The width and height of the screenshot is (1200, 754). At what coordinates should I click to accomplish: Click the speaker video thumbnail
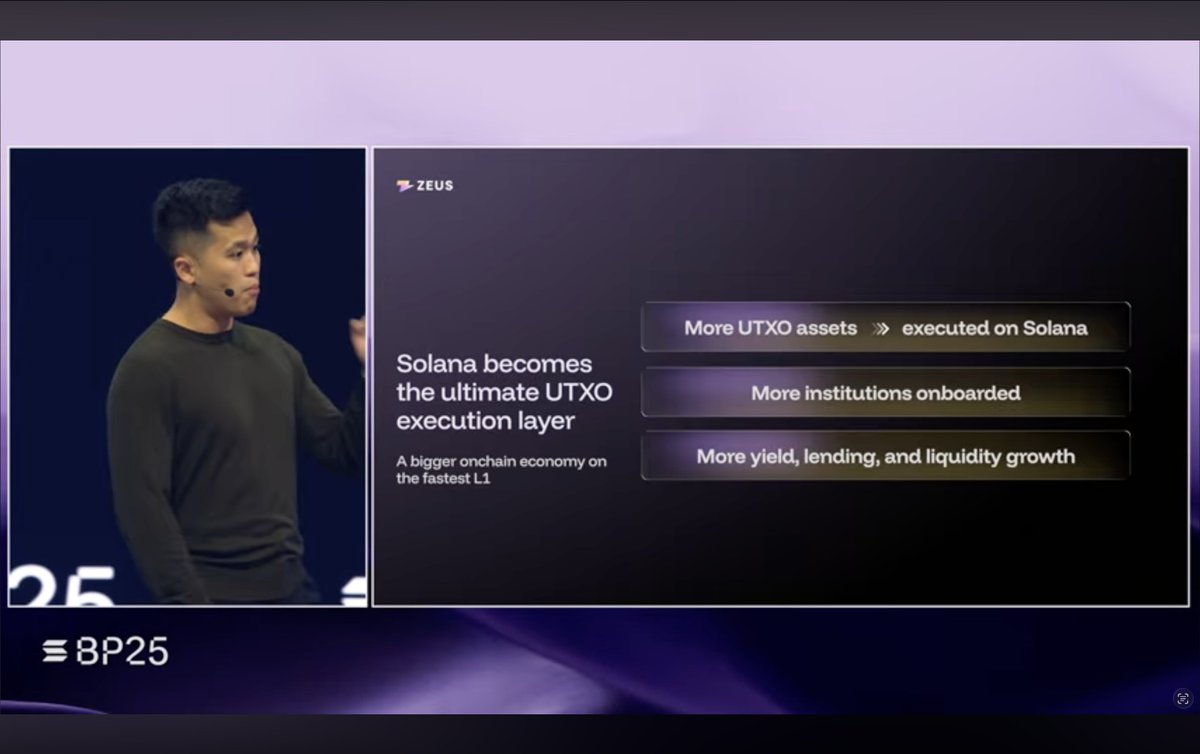188,377
